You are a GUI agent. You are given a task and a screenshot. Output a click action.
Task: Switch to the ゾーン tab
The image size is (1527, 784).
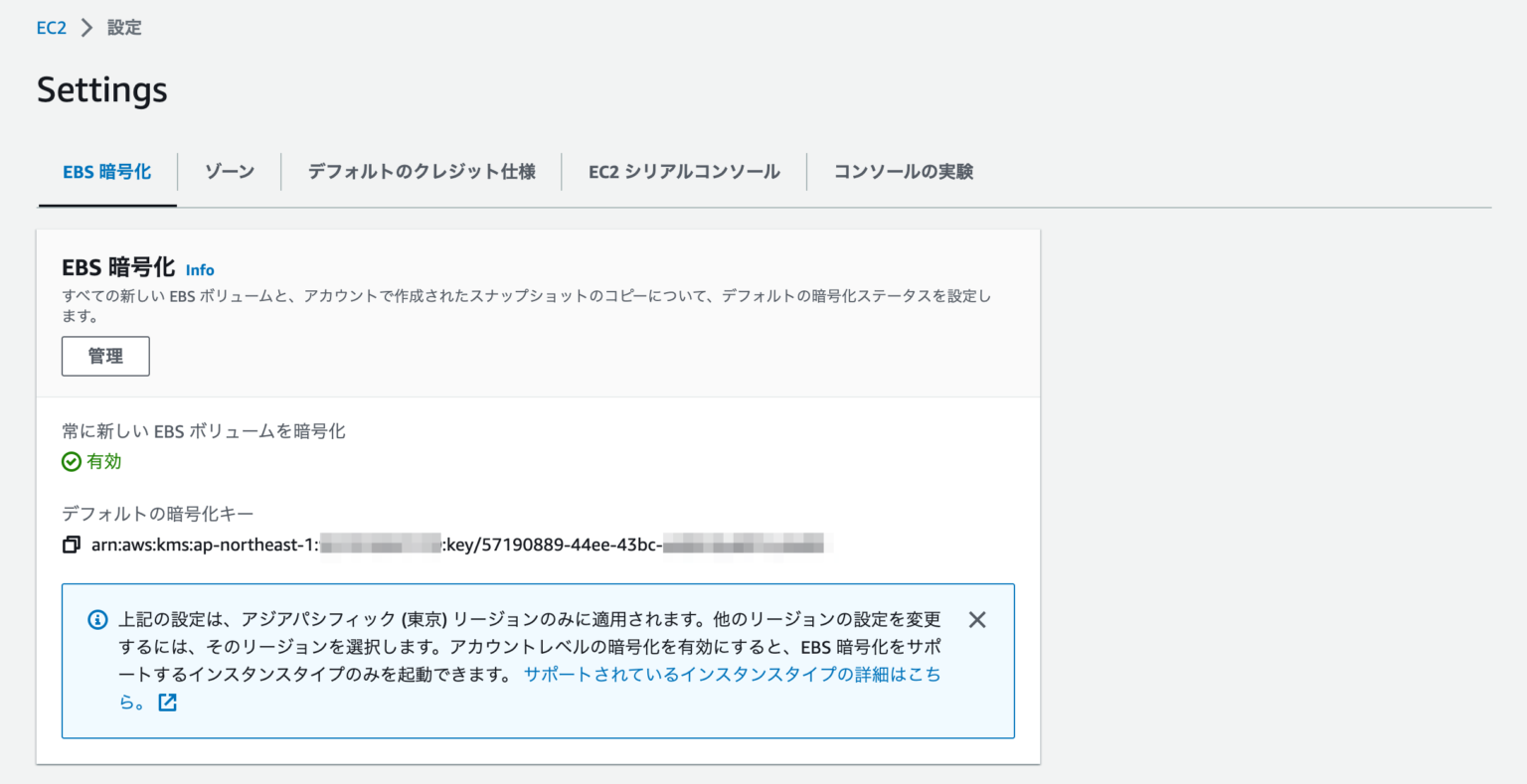[x=229, y=171]
